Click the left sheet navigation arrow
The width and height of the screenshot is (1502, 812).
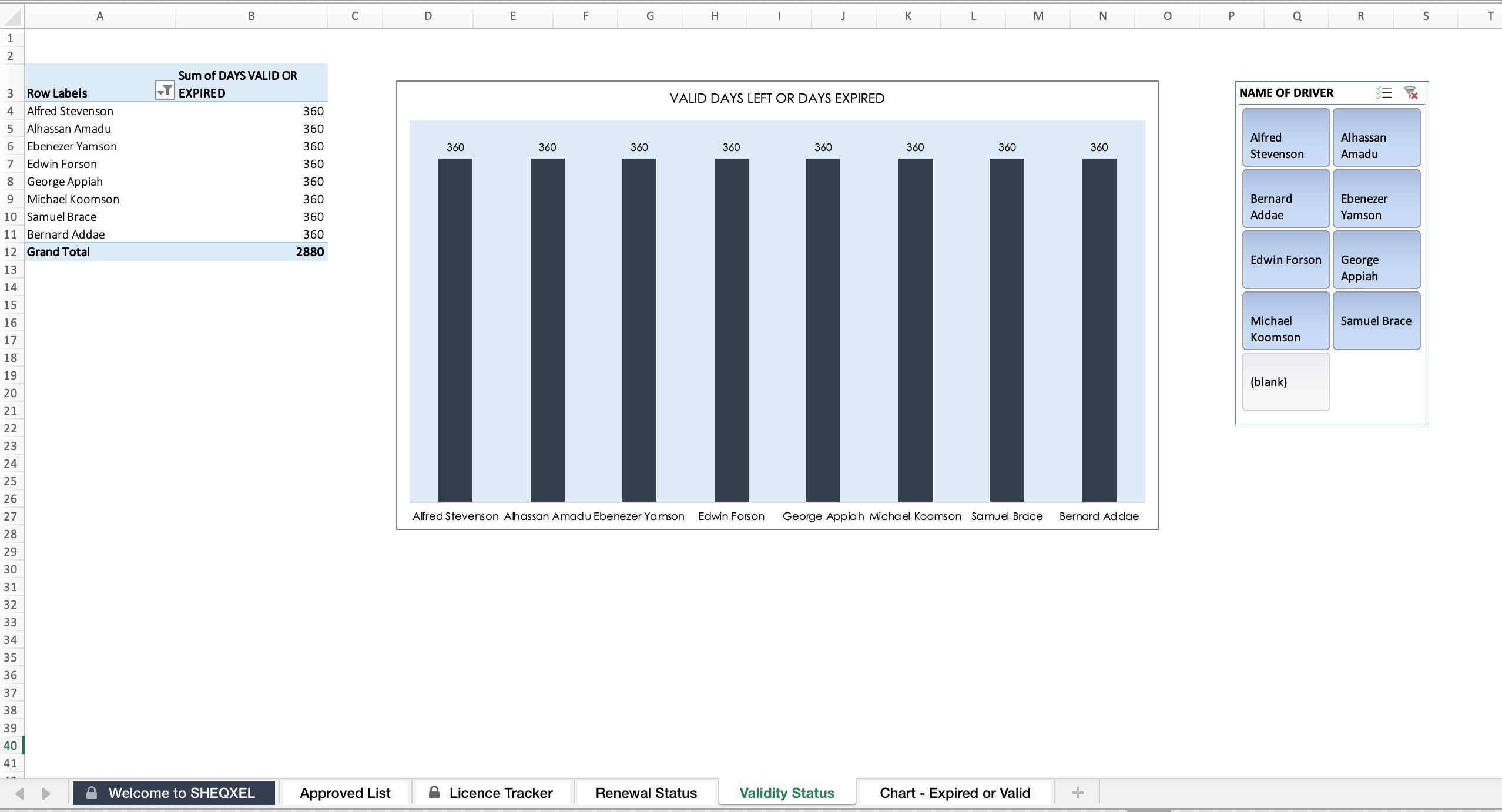coord(21,792)
